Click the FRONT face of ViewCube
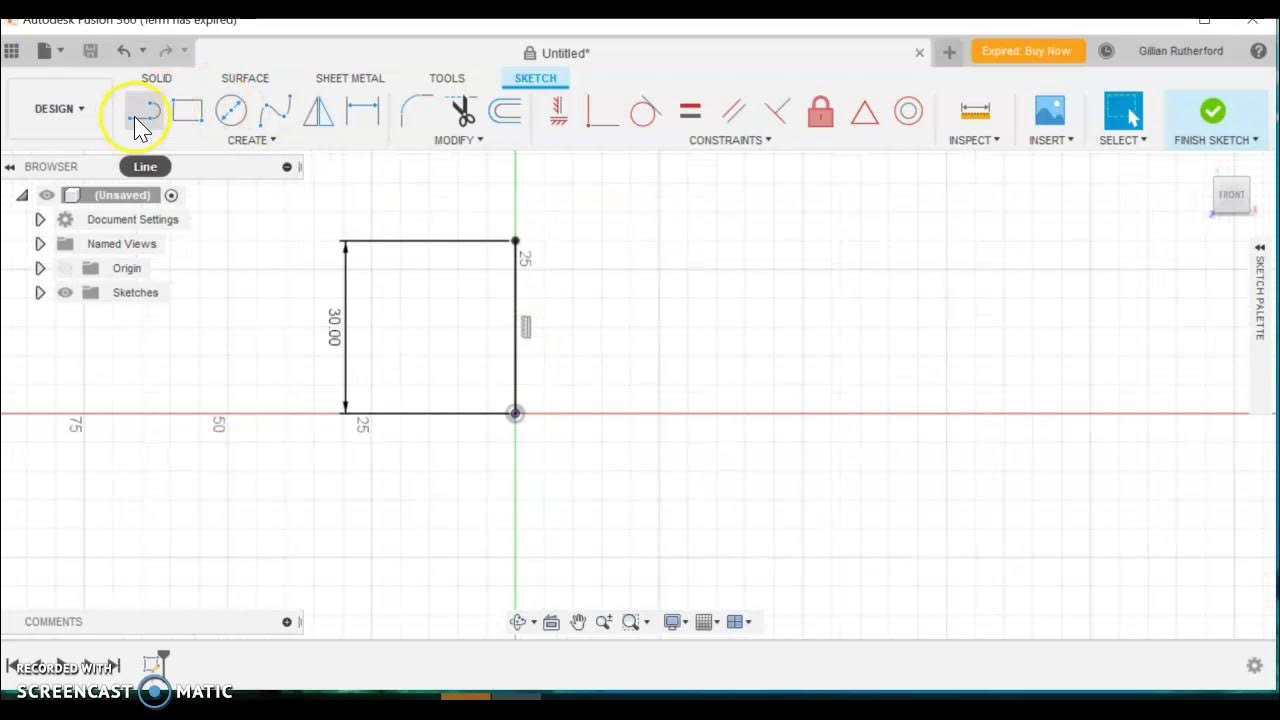The image size is (1280, 720). pos(1231,195)
